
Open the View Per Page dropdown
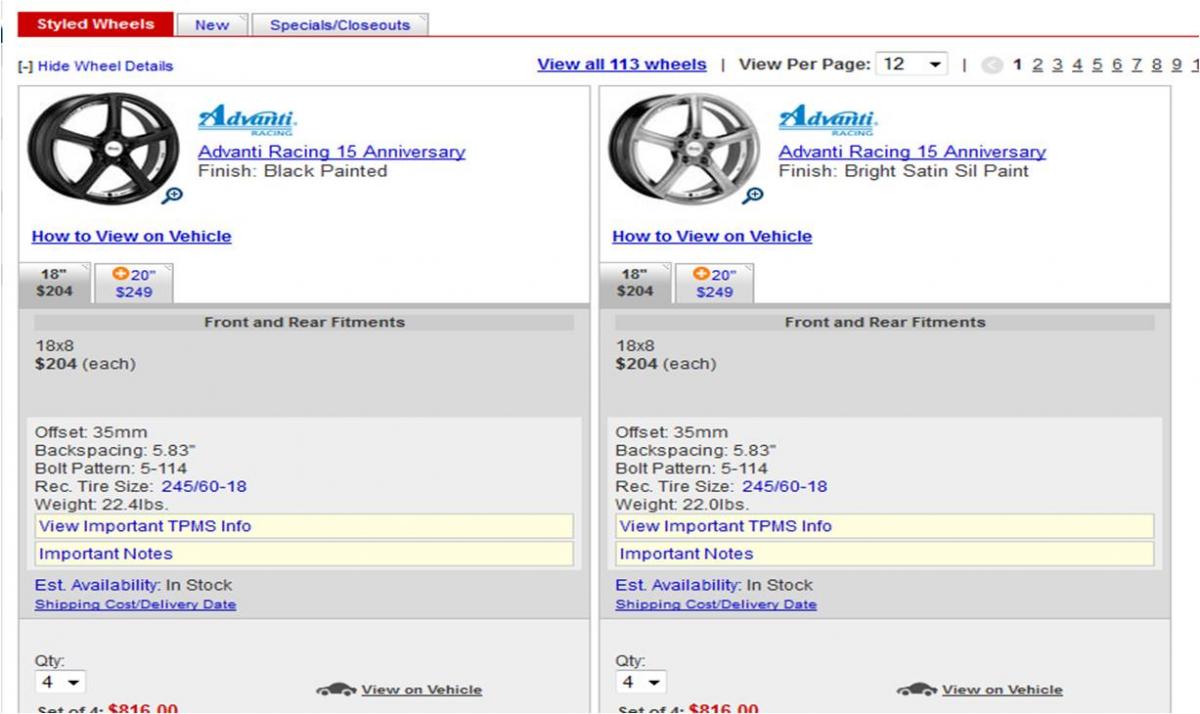click(x=911, y=64)
